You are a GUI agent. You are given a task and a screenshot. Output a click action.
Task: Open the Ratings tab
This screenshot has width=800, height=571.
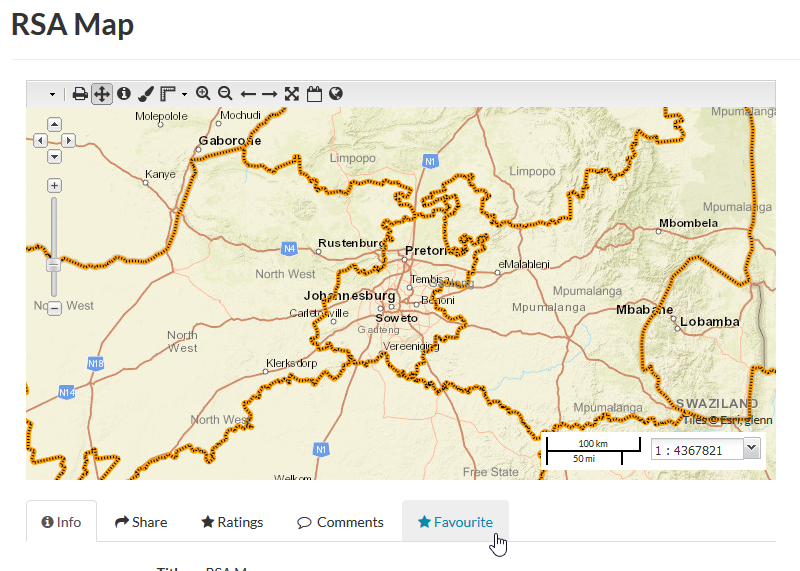coord(232,522)
